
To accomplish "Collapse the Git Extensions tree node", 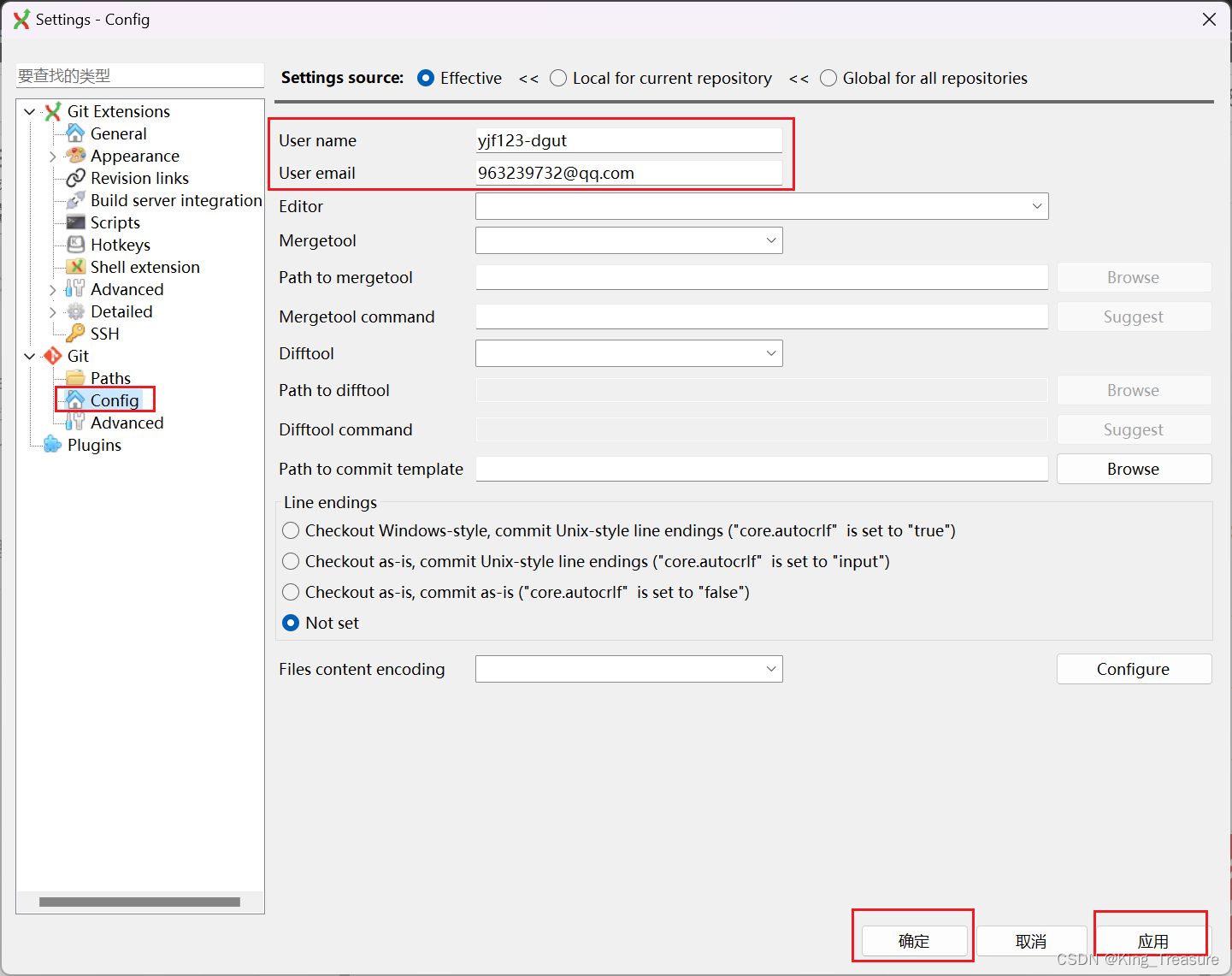I will pos(30,111).
